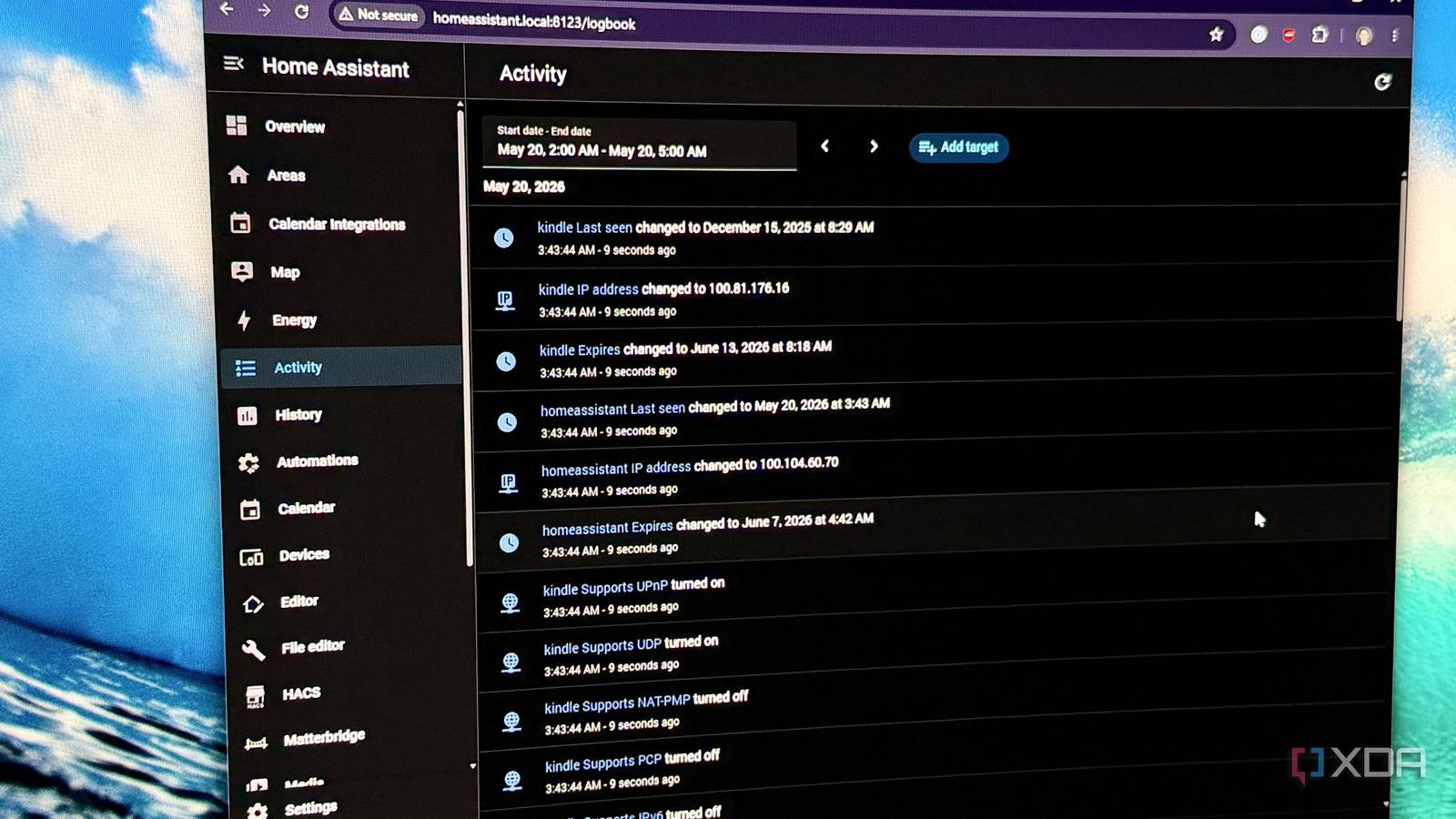Open the kindle Supports PCP entity link
Viewport: 1456px width, 819px height.
coord(603,763)
